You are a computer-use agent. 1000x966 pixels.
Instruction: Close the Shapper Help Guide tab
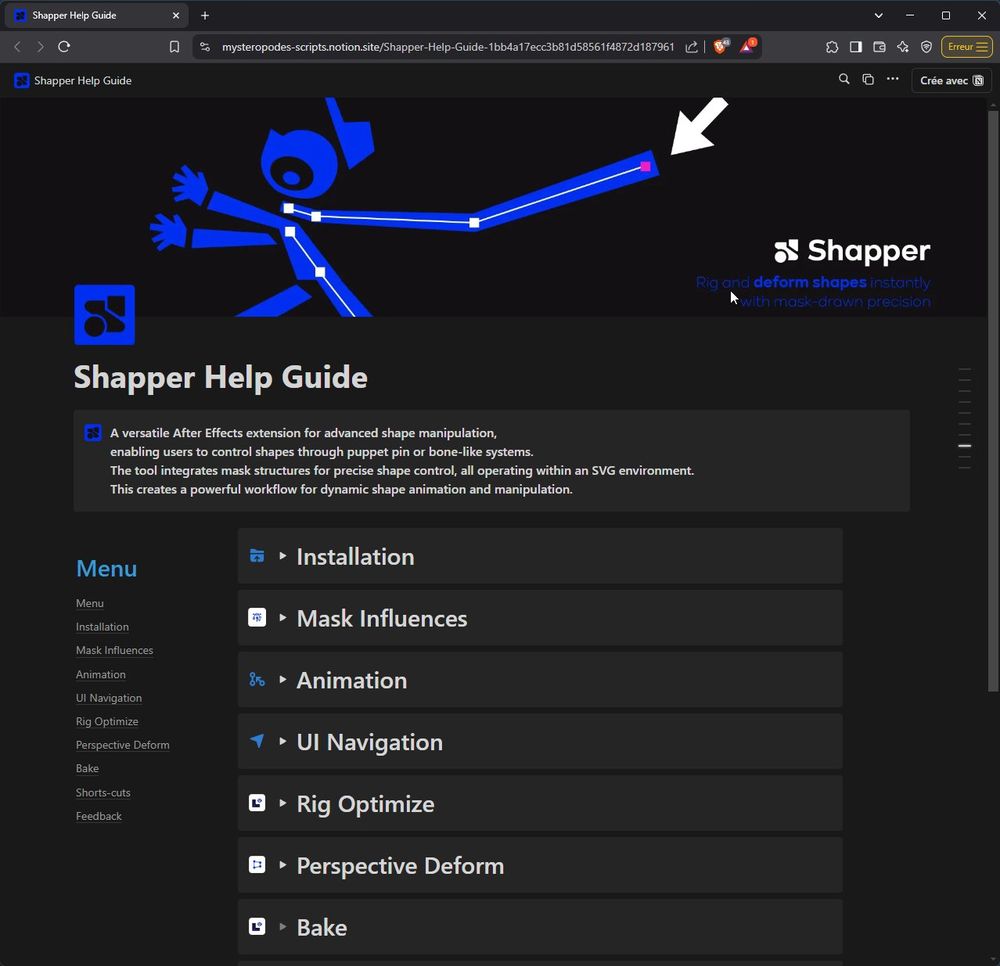[176, 15]
